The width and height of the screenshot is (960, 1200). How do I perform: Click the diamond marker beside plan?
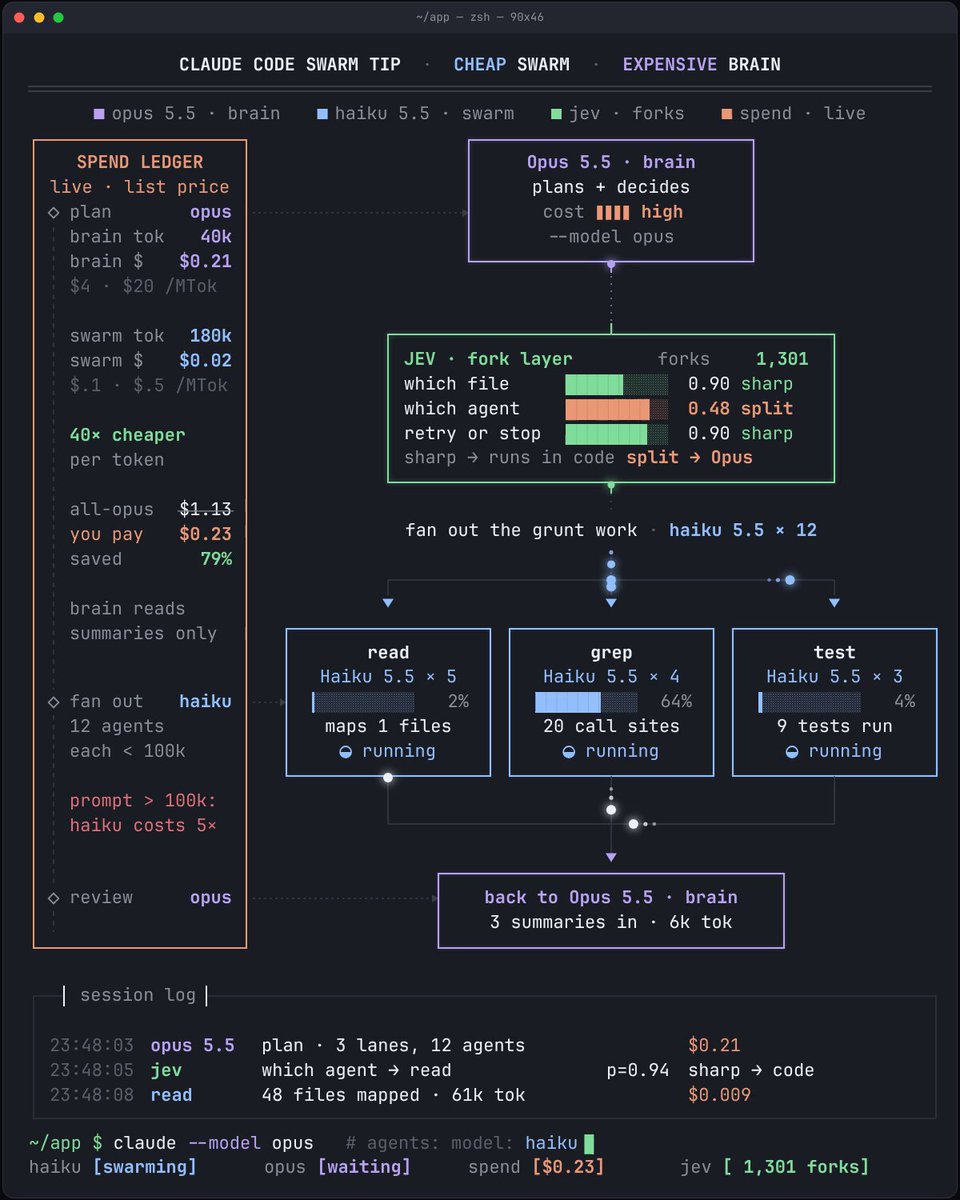pos(54,212)
